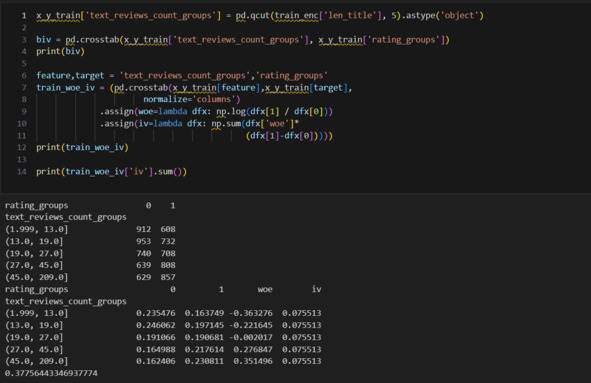Click 'train_woe_iv' variable on line 7
This screenshot has width=591, height=383.
point(66,87)
